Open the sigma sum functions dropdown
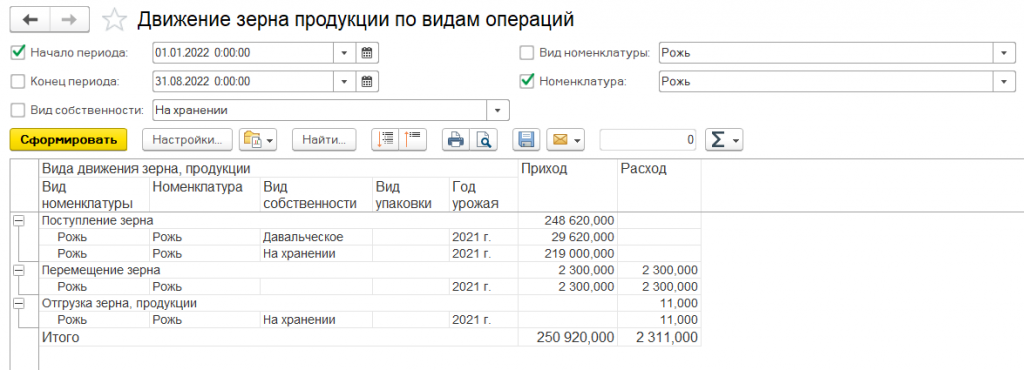Image resolution: width=1024 pixels, height=370 pixels. 724,140
